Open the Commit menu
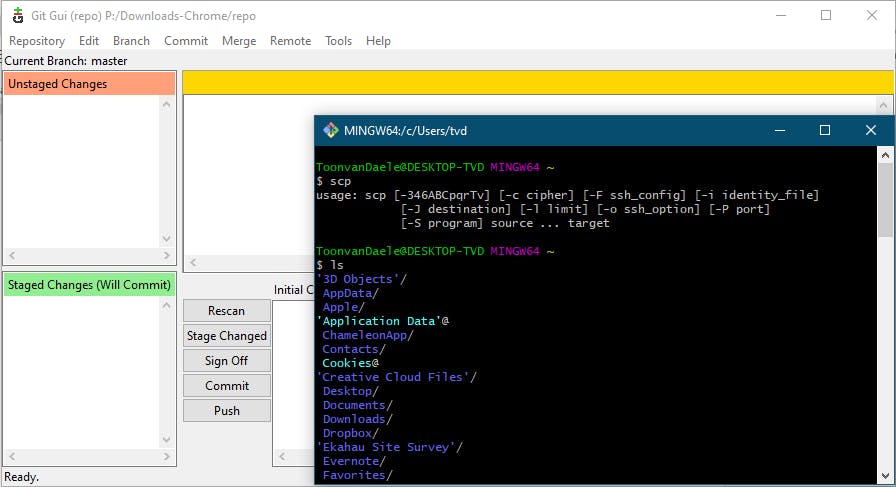 click(x=186, y=41)
